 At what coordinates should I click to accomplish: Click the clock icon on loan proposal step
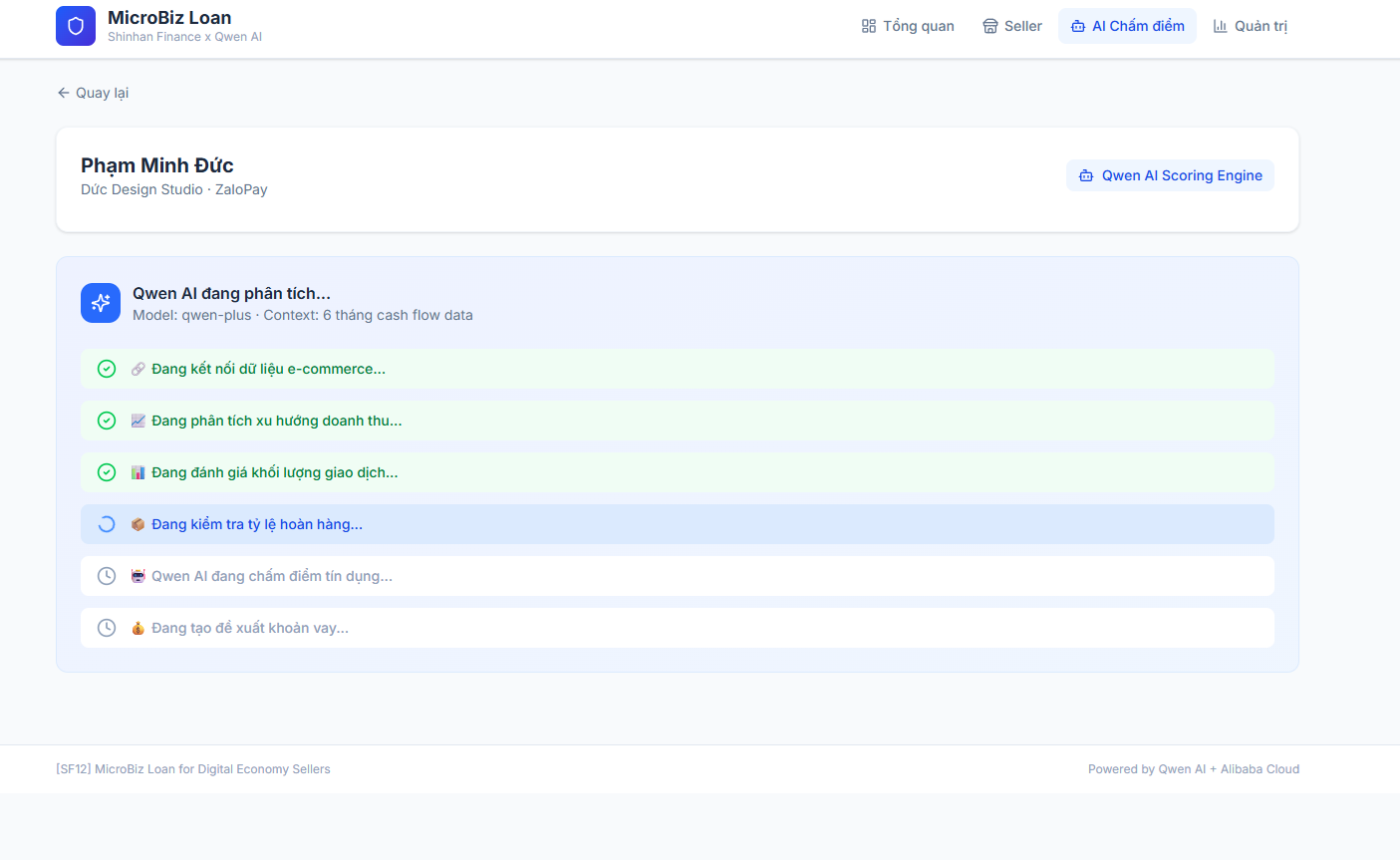pos(107,628)
